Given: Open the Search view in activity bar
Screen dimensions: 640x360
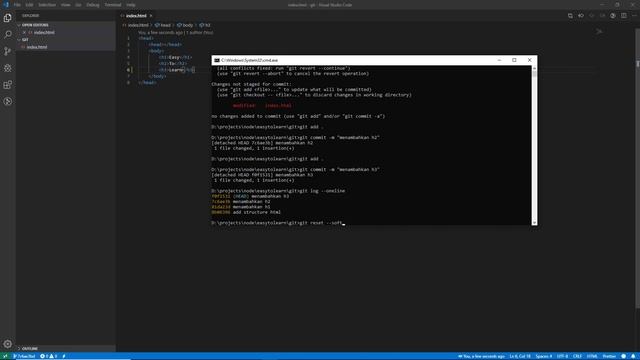Looking at the screenshot, I should (x=8, y=35).
